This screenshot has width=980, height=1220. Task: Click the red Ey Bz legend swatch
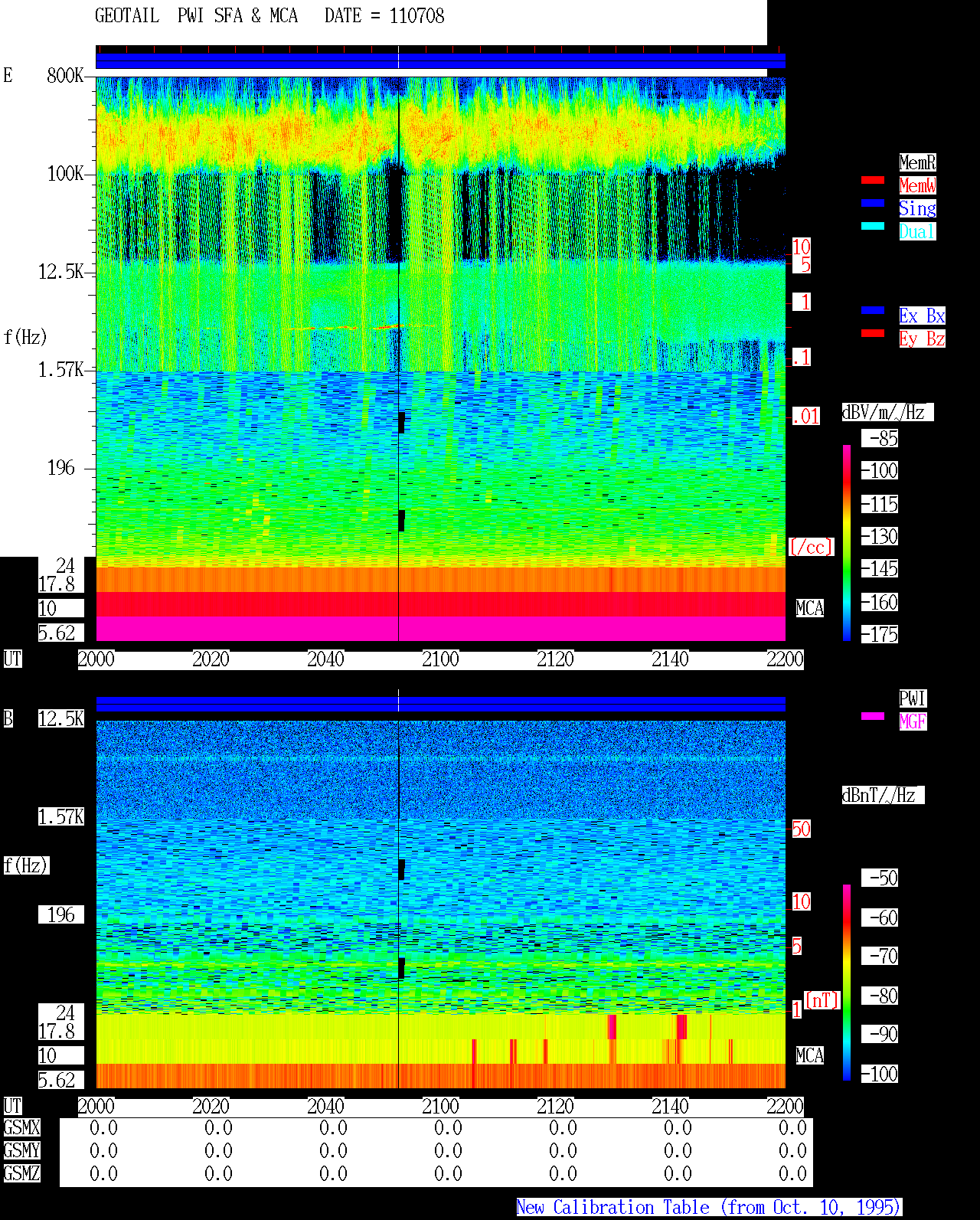pyautogui.click(x=873, y=333)
